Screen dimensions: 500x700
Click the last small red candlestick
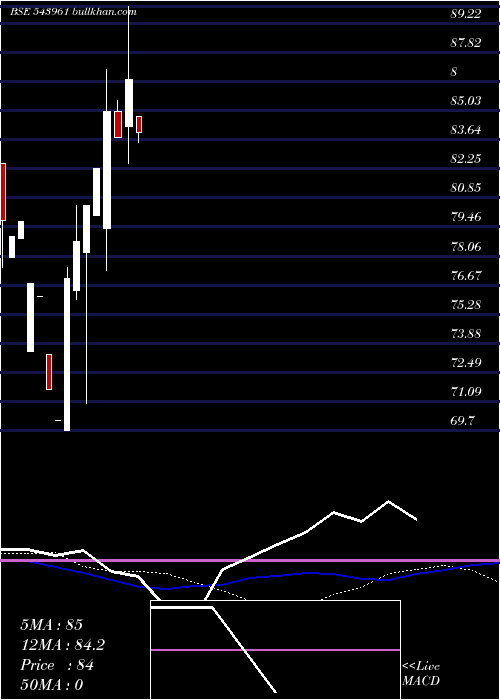[139, 125]
